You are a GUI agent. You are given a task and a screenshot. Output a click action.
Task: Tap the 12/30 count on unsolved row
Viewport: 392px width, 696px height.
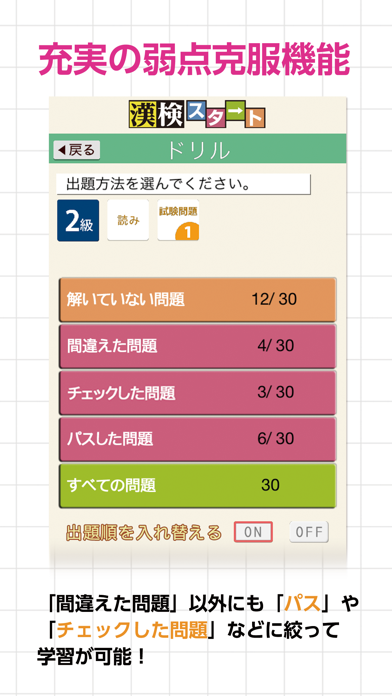click(x=274, y=300)
